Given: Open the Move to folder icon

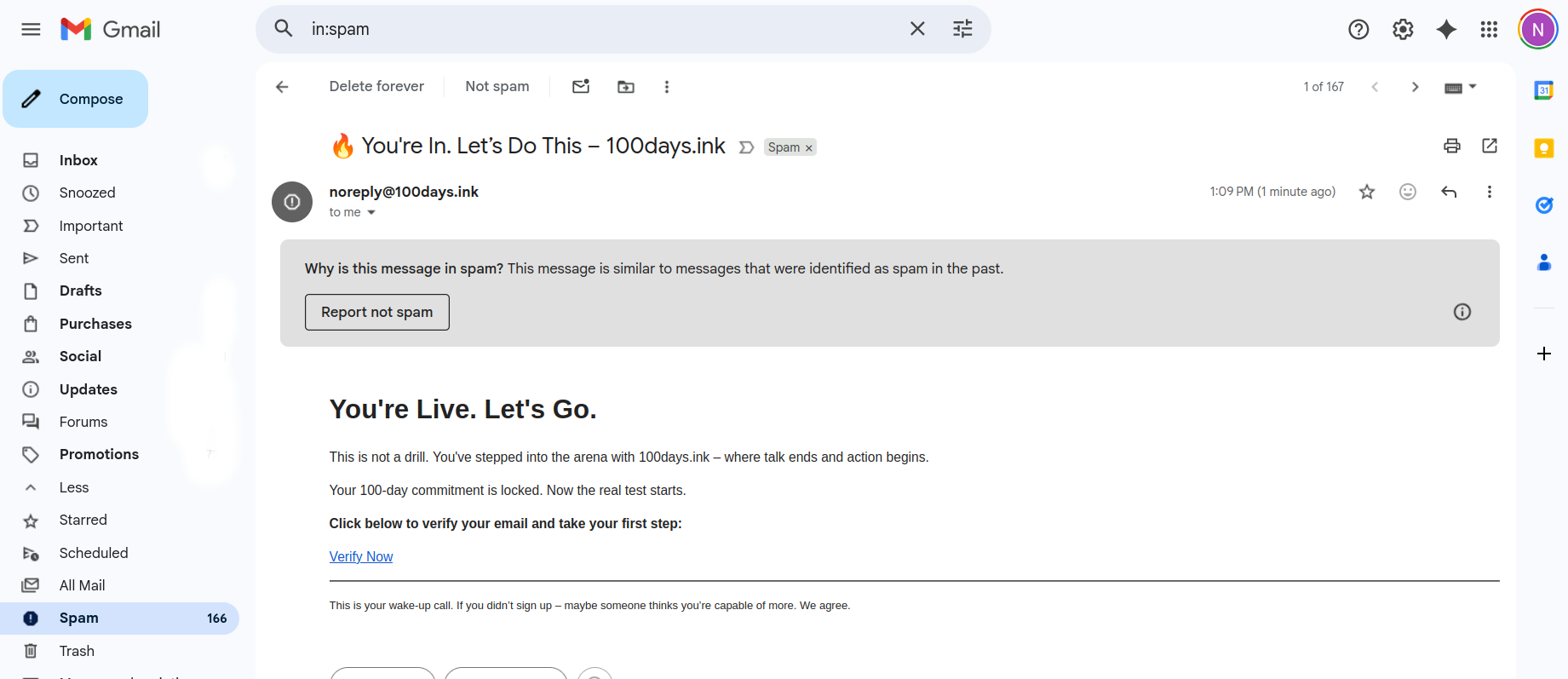Looking at the screenshot, I should (626, 87).
